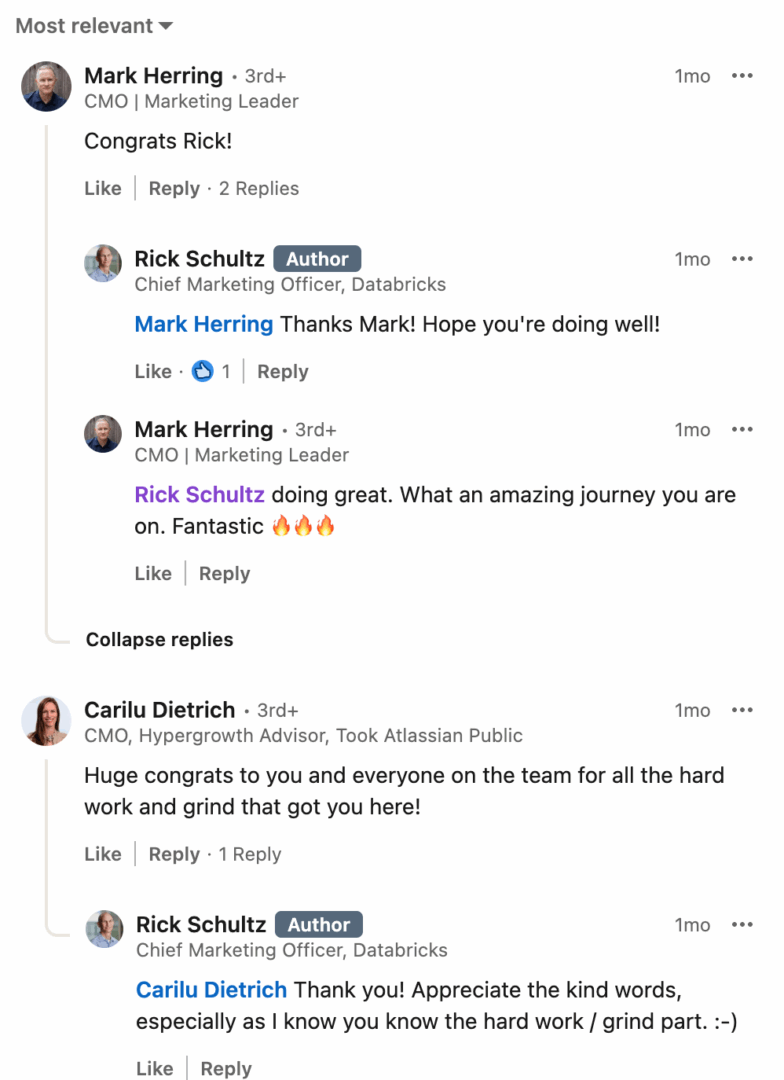
Task: Open Carilu Dietrich's profile via her name
Action: pyautogui.click(x=160, y=710)
